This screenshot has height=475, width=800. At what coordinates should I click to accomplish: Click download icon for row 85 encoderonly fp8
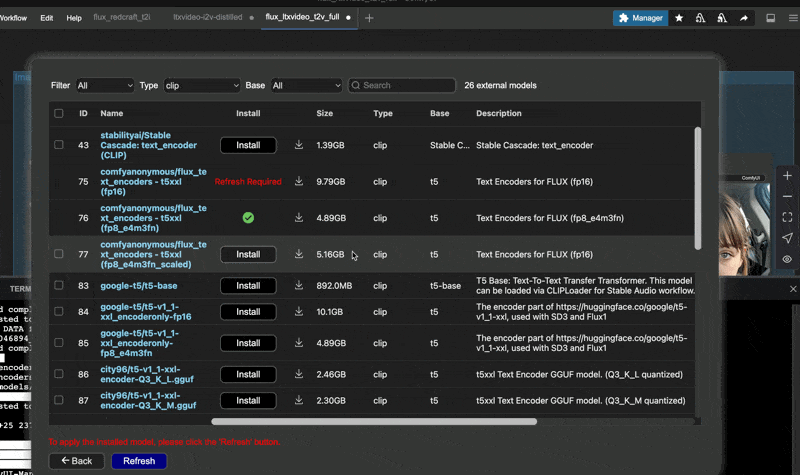click(299, 342)
